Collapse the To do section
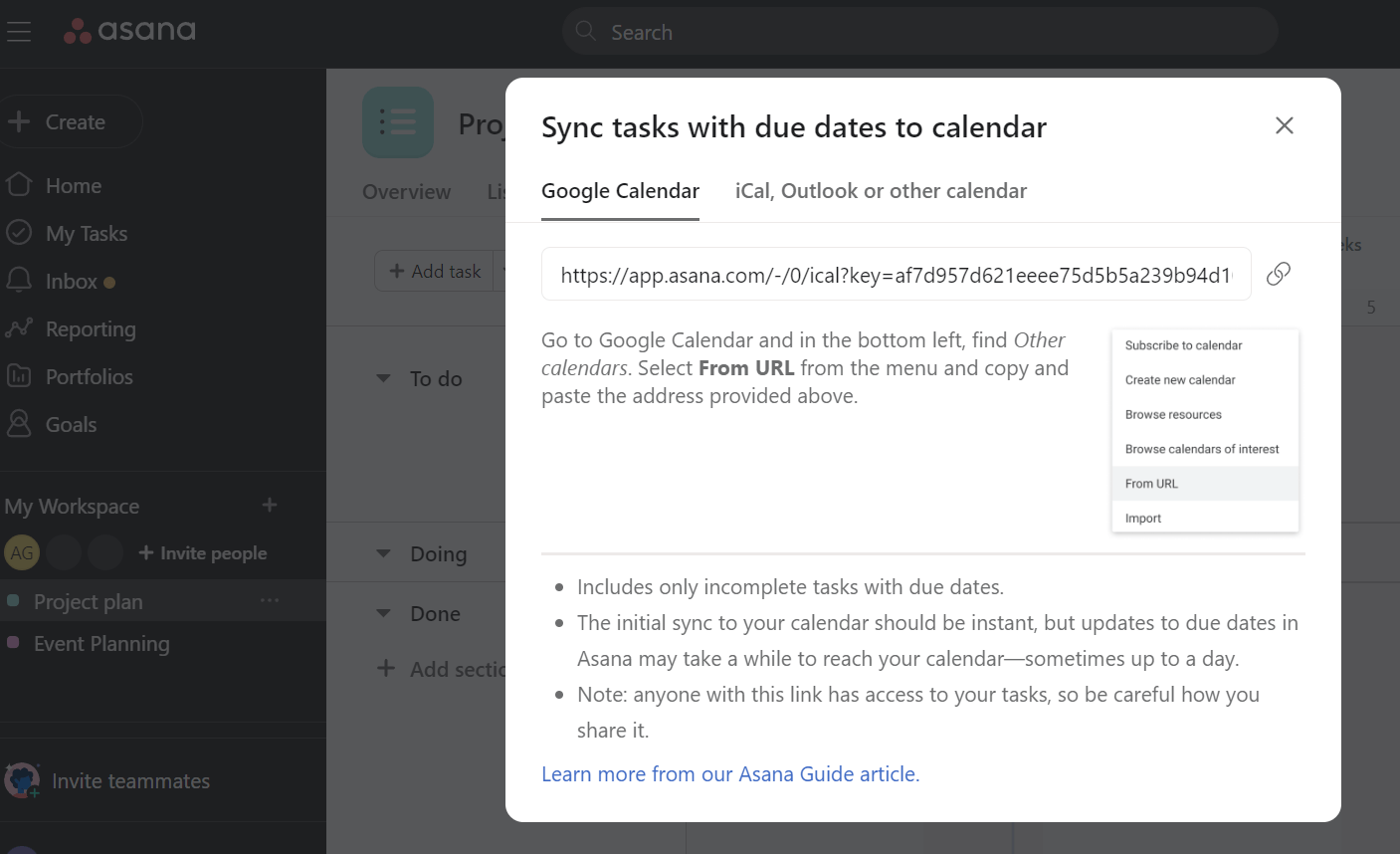Screen dimensions: 1400x854 point(383,378)
